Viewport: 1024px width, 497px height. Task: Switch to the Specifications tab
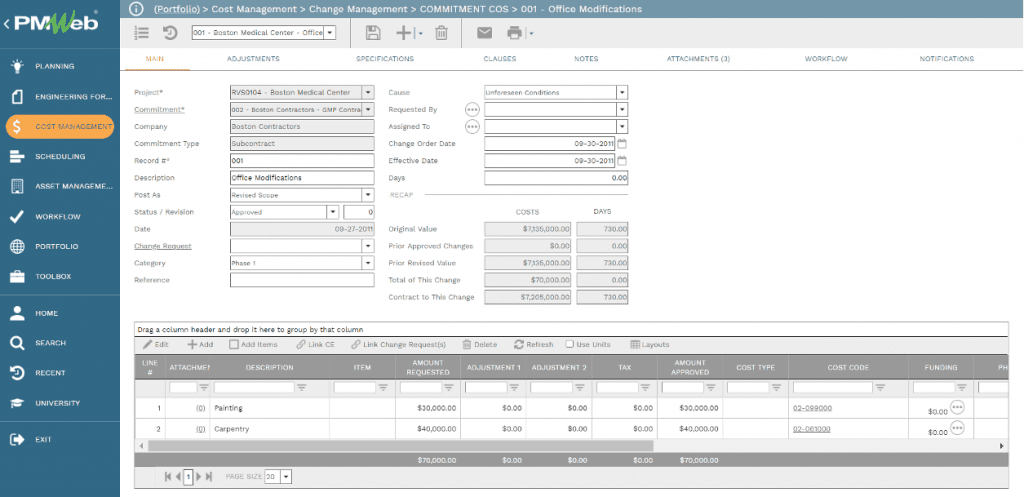pyautogui.click(x=385, y=59)
